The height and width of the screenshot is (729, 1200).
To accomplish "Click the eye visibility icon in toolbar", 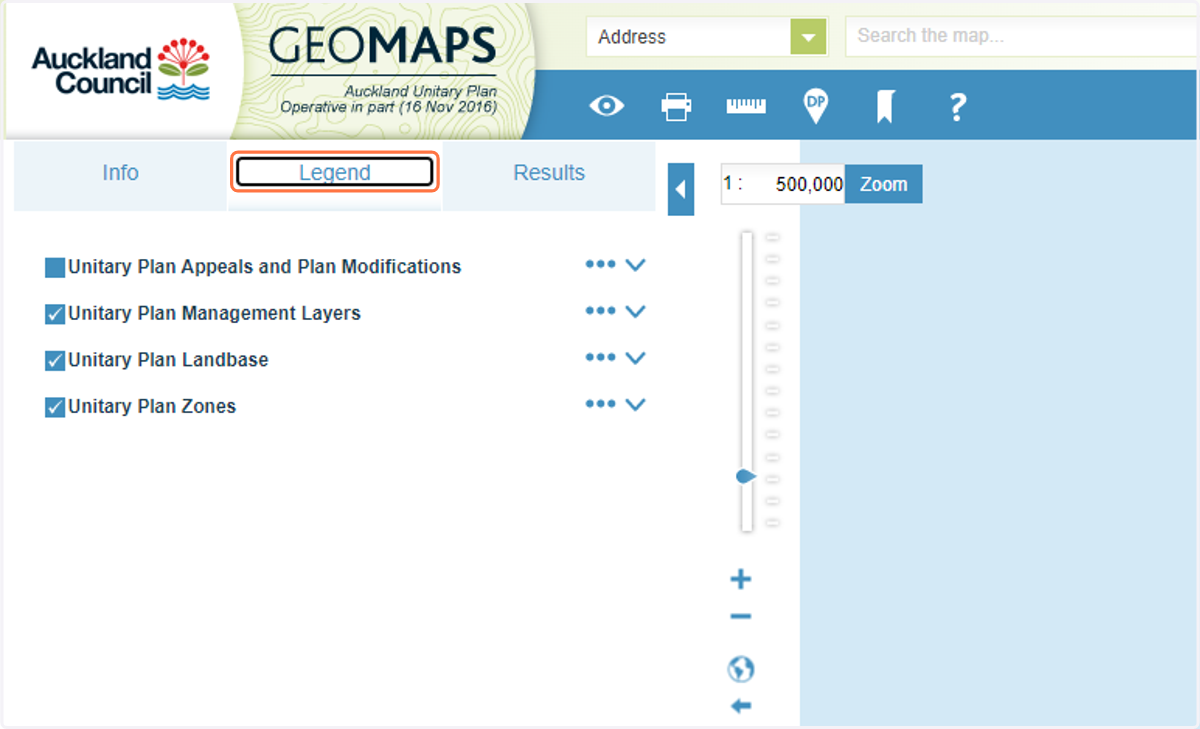I will [607, 106].
